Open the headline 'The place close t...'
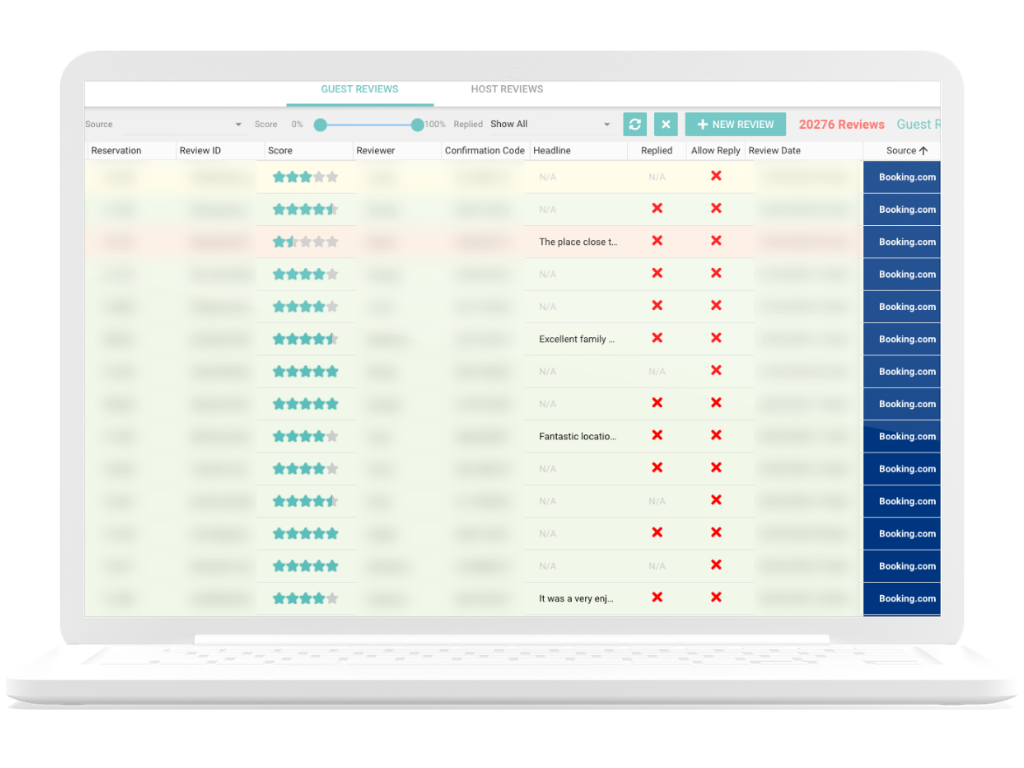The height and width of the screenshot is (768, 1024). click(578, 242)
